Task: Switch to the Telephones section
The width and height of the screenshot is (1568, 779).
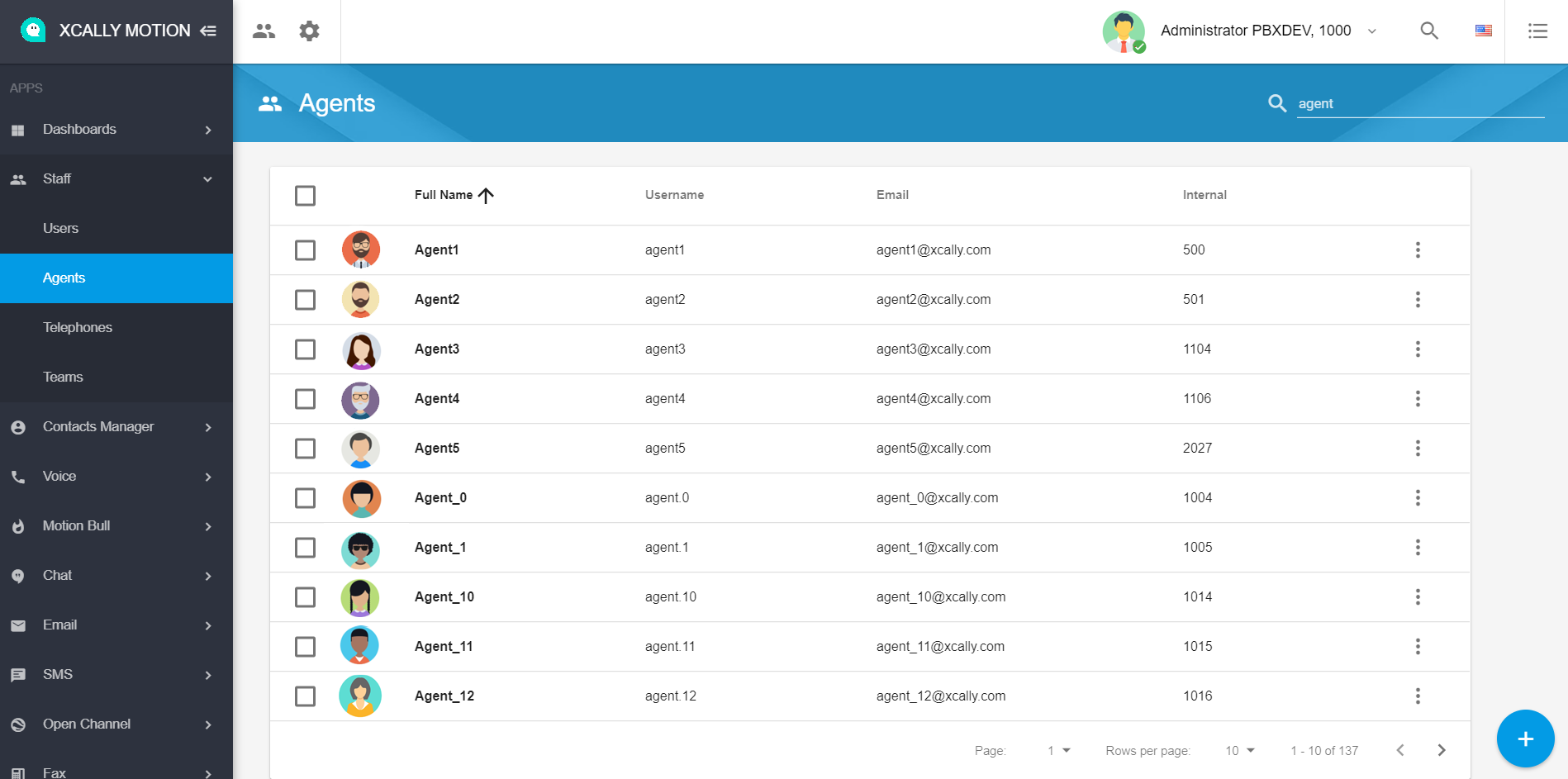Action: click(x=77, y=327)
